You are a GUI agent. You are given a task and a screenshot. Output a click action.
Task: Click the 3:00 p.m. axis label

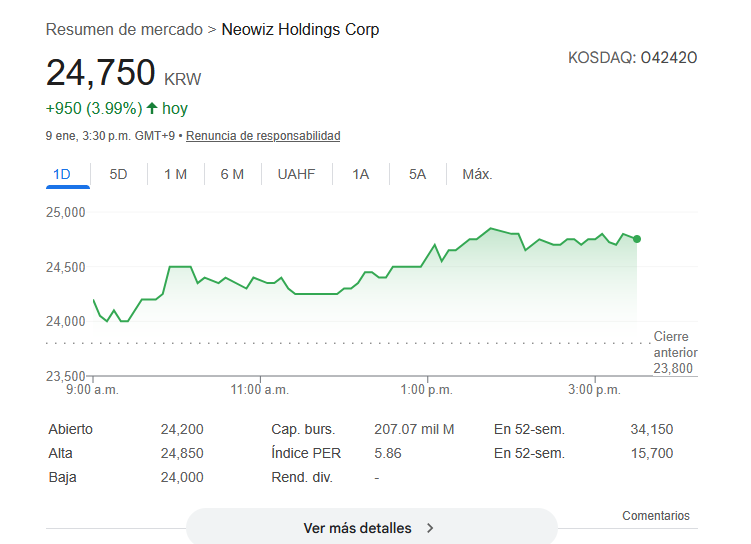594,390
